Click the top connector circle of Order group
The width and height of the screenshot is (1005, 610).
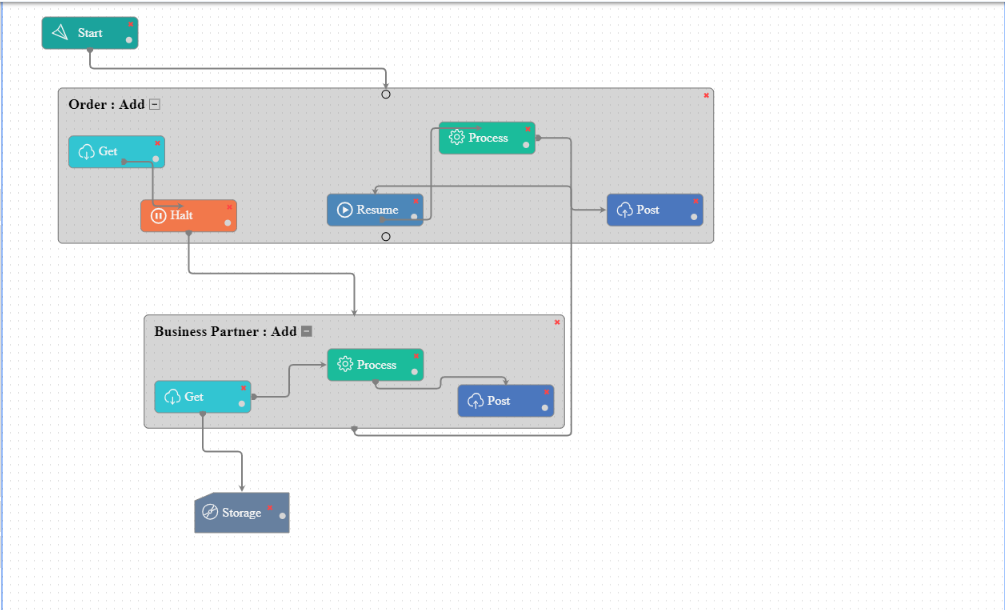pos(386,95)
